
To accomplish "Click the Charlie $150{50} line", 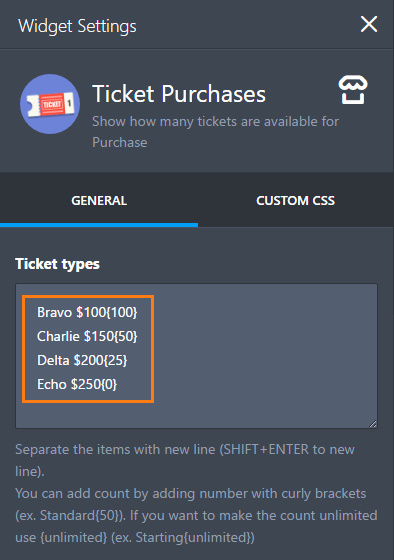I will pyautogui.click(x=87, y=336).
